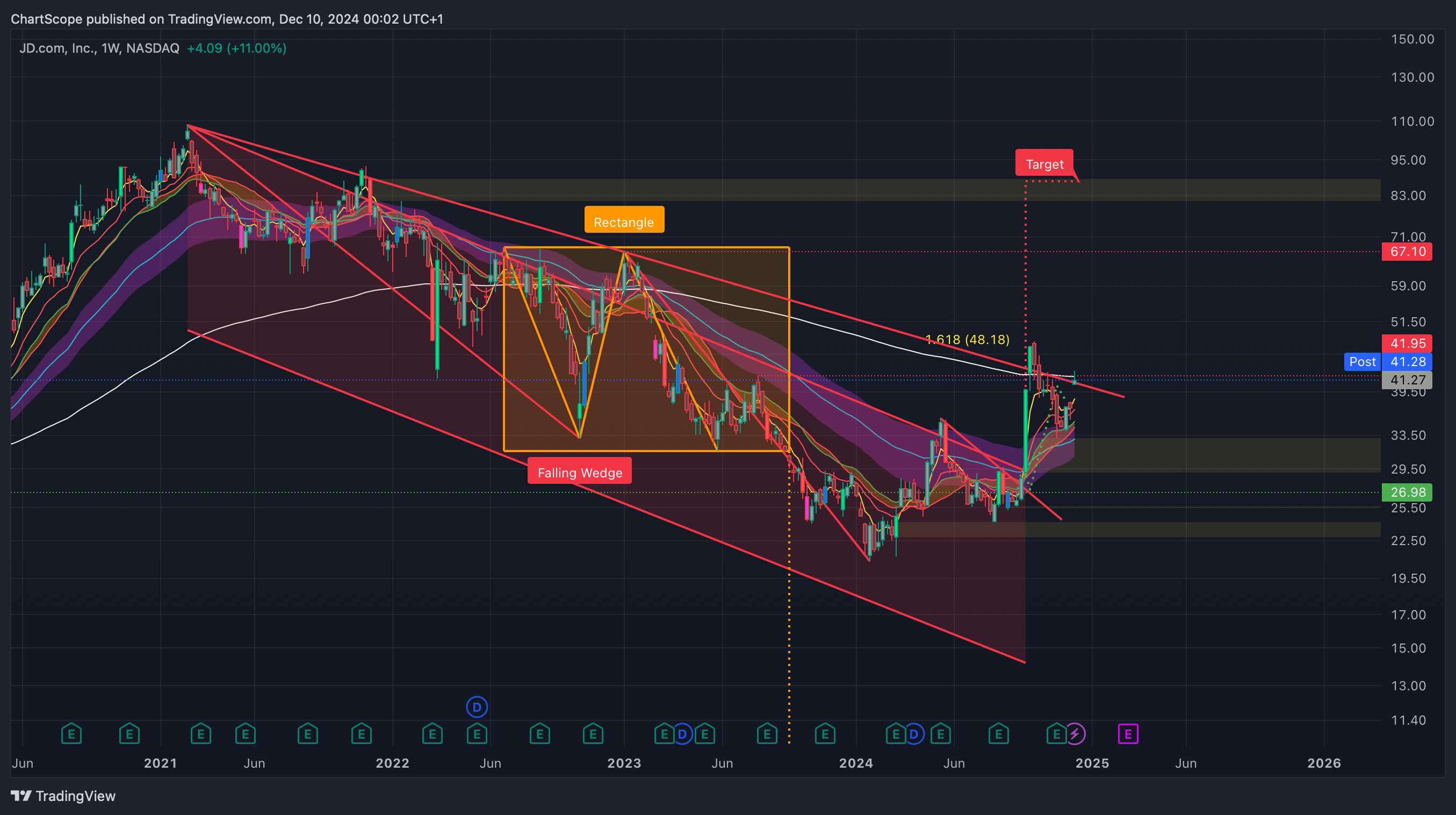The image size is (1456, 815).
Task: Click the leftmost green earnings E marker
Action: tap(71, 734)
